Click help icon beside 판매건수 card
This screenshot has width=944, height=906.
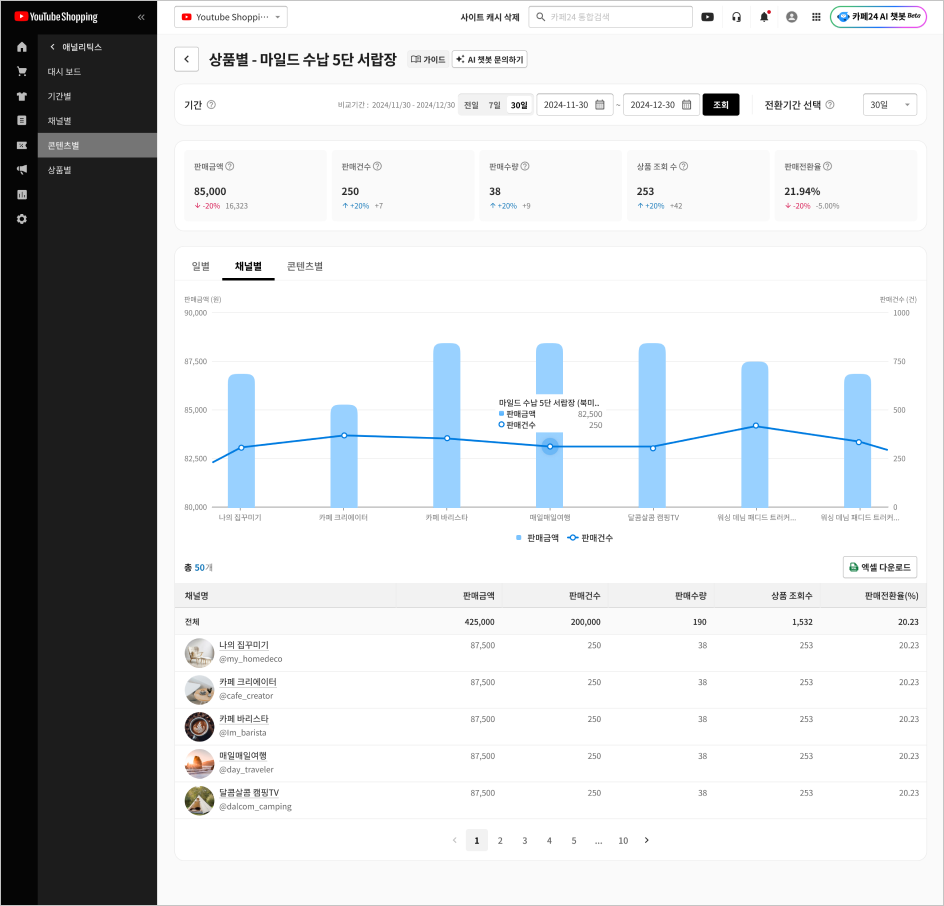pyautogui.click(x=377, y=166)
